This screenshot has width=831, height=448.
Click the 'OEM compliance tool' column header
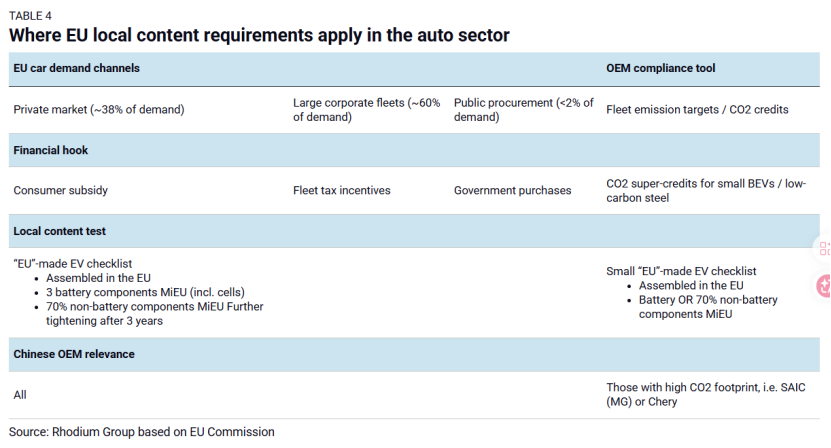[660, 68]
